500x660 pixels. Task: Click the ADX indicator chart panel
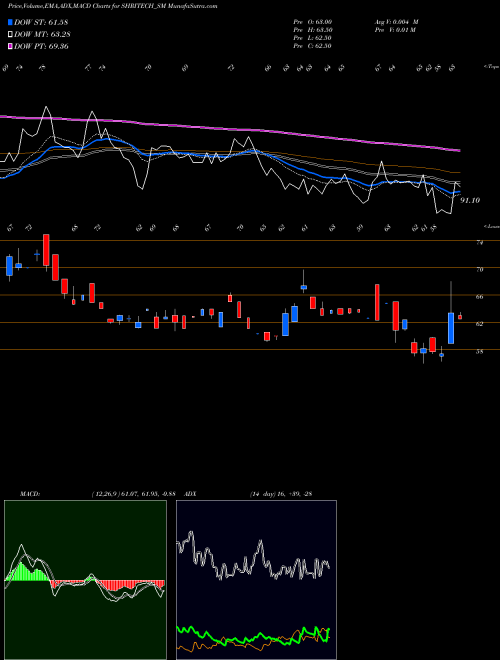[x=256, y=580]
